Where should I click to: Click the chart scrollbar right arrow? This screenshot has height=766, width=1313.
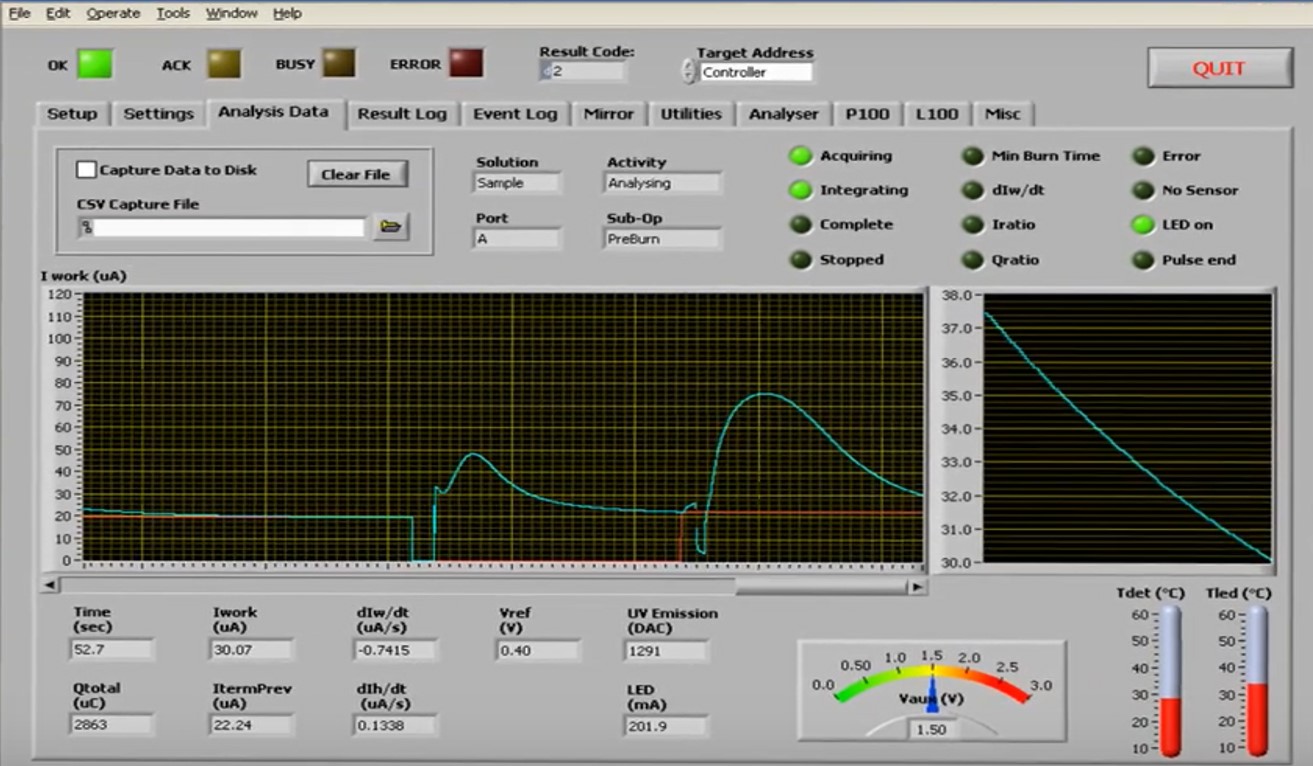(916, 587)
